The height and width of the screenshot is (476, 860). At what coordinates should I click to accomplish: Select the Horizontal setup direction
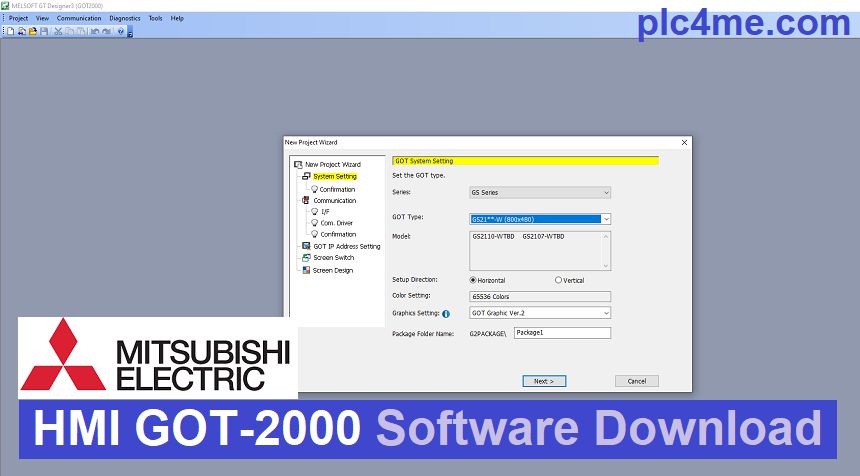473,280
